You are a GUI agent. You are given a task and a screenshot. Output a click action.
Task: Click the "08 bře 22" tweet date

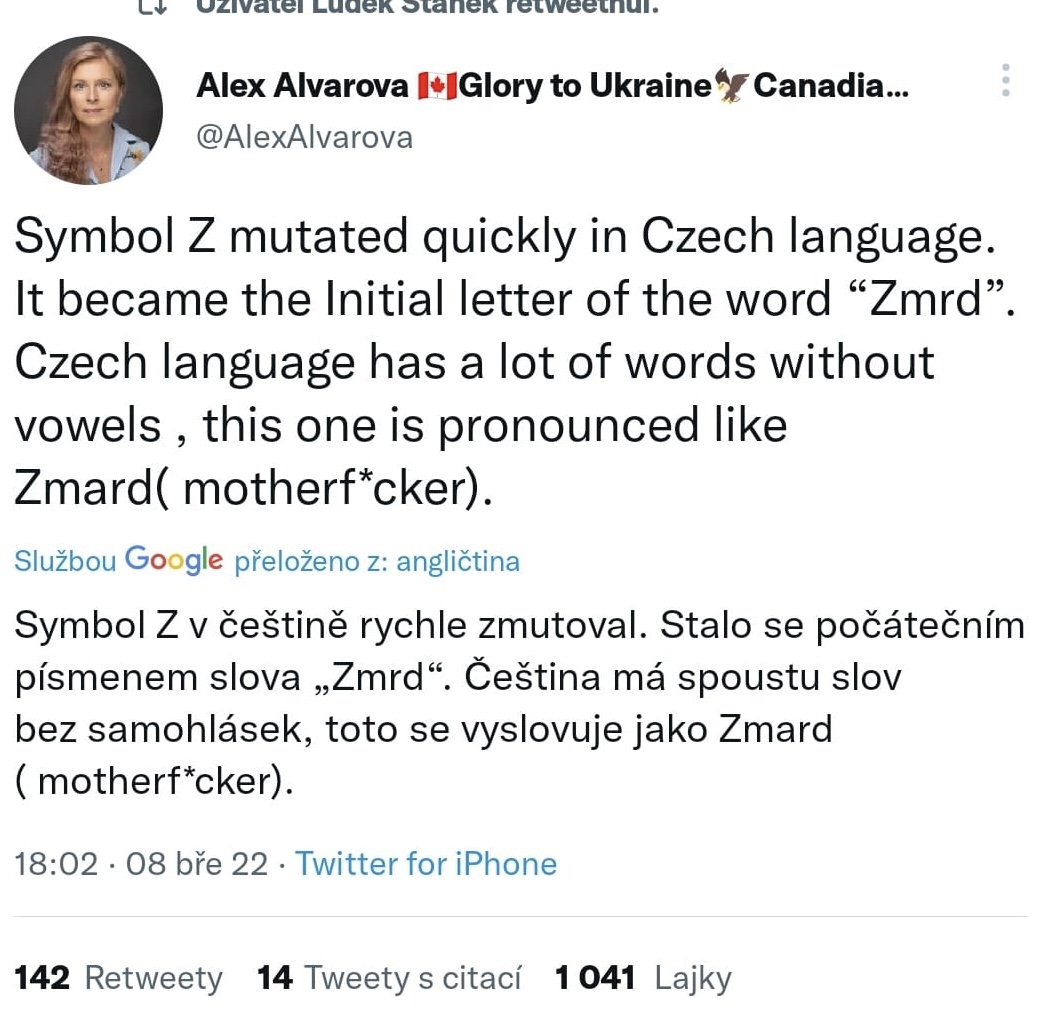click(x=197, y=863)
